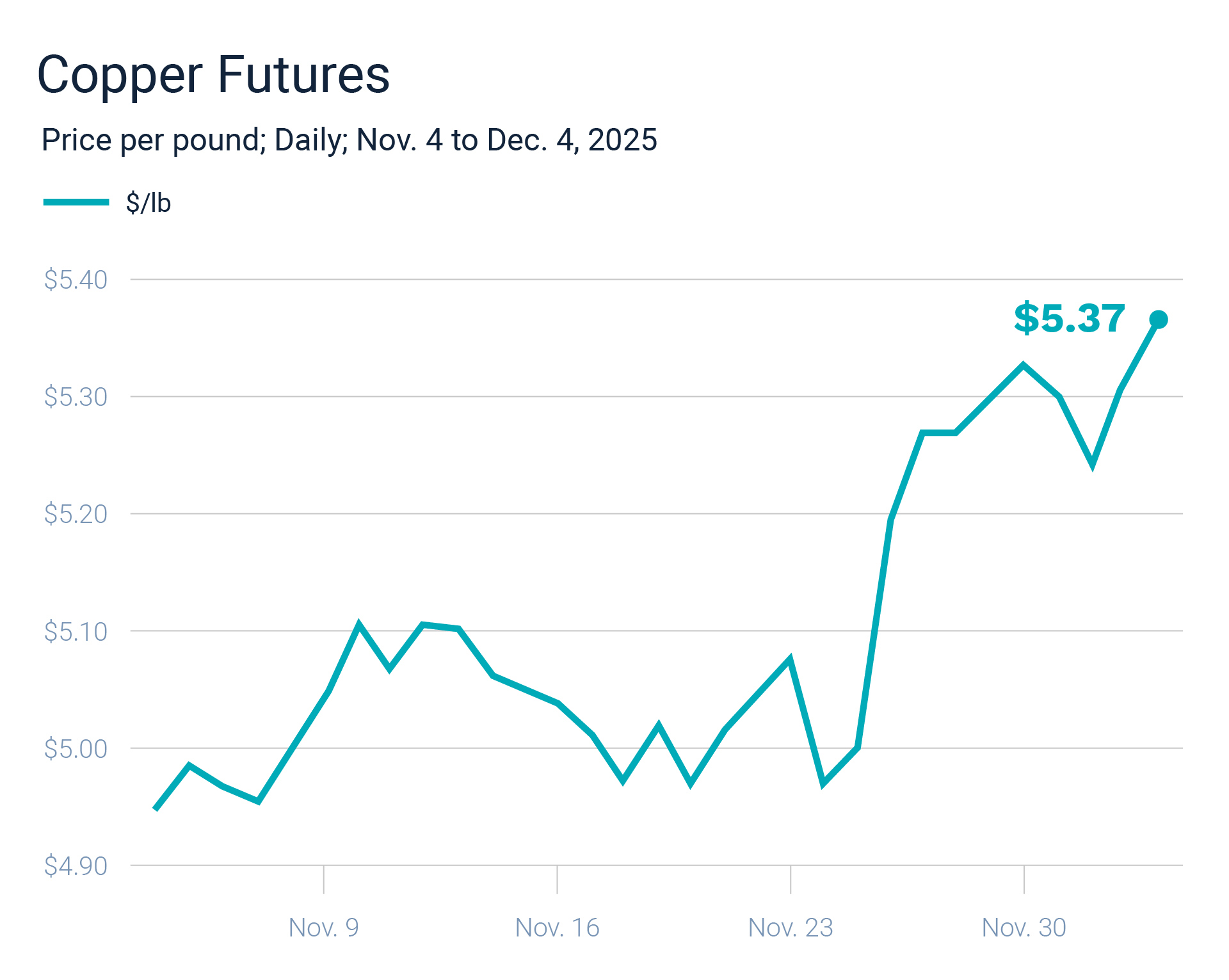Click the Nov. 23 x-axis label
This screenshot has width=1229, height=980.
pos(791,927)
